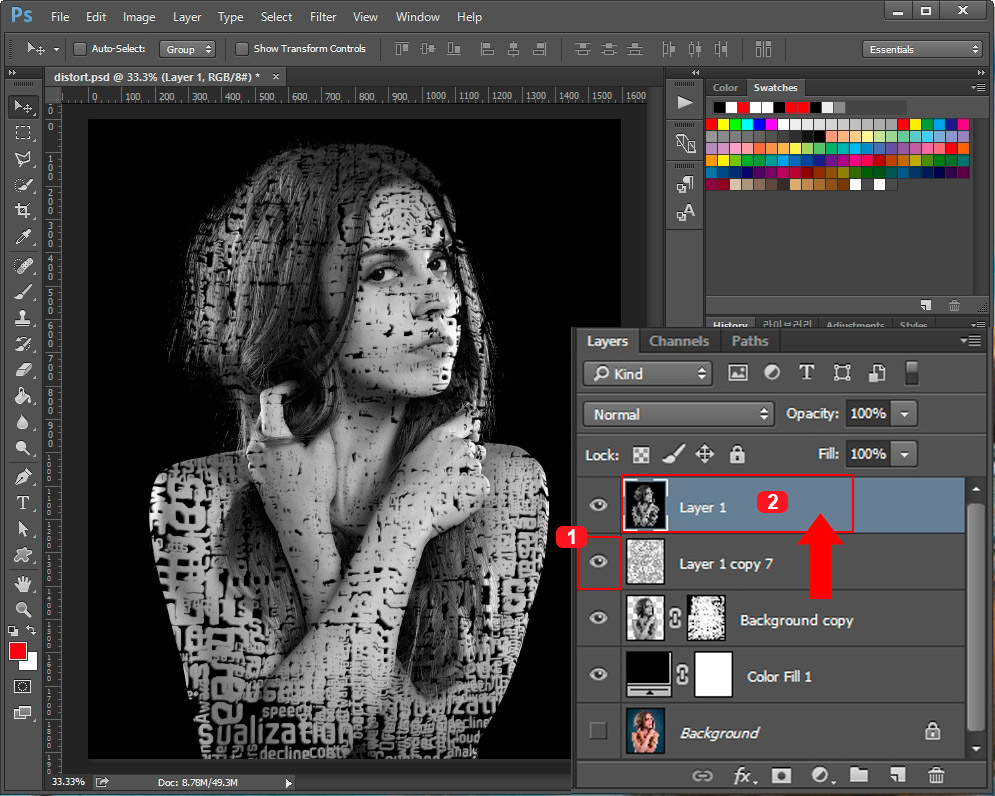Image resolution: width=995 pixels, height=796 pixels.
Task: Create new fill or adjustment layer
Action: point(822,775)
